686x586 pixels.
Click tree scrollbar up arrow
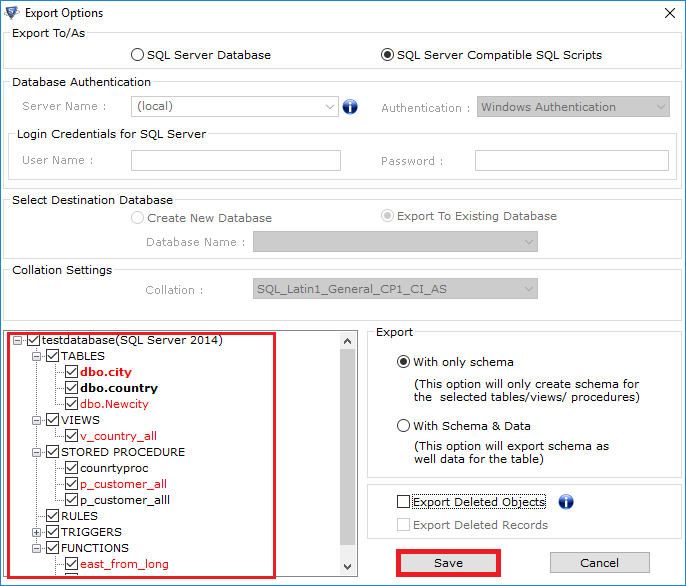pyautogui.click(x=347, y=341)
